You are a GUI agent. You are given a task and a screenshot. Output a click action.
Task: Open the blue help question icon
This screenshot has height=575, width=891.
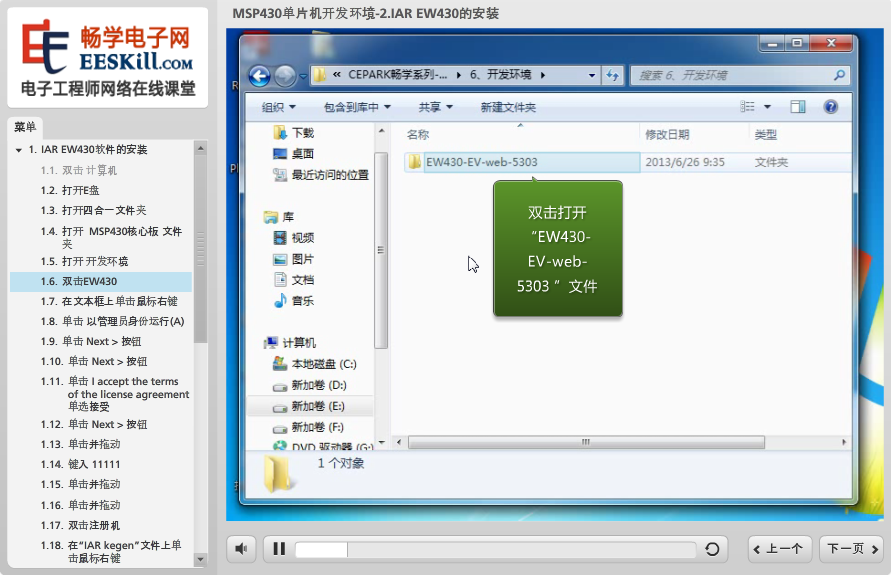coord(830,106)
